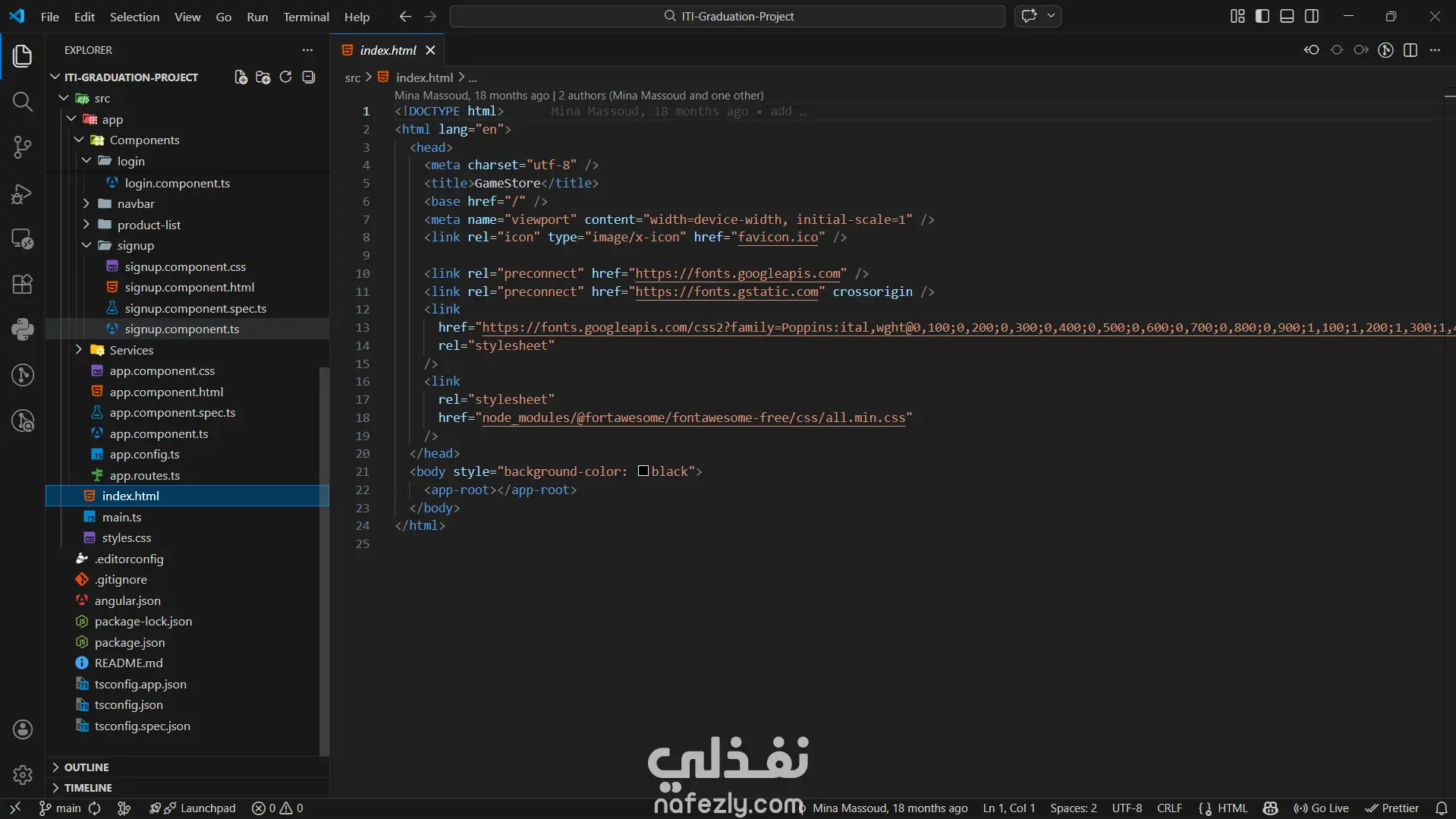1456x819 pixels.
Task: Change file encoding UTF-8
Action: pos(1127,808)
